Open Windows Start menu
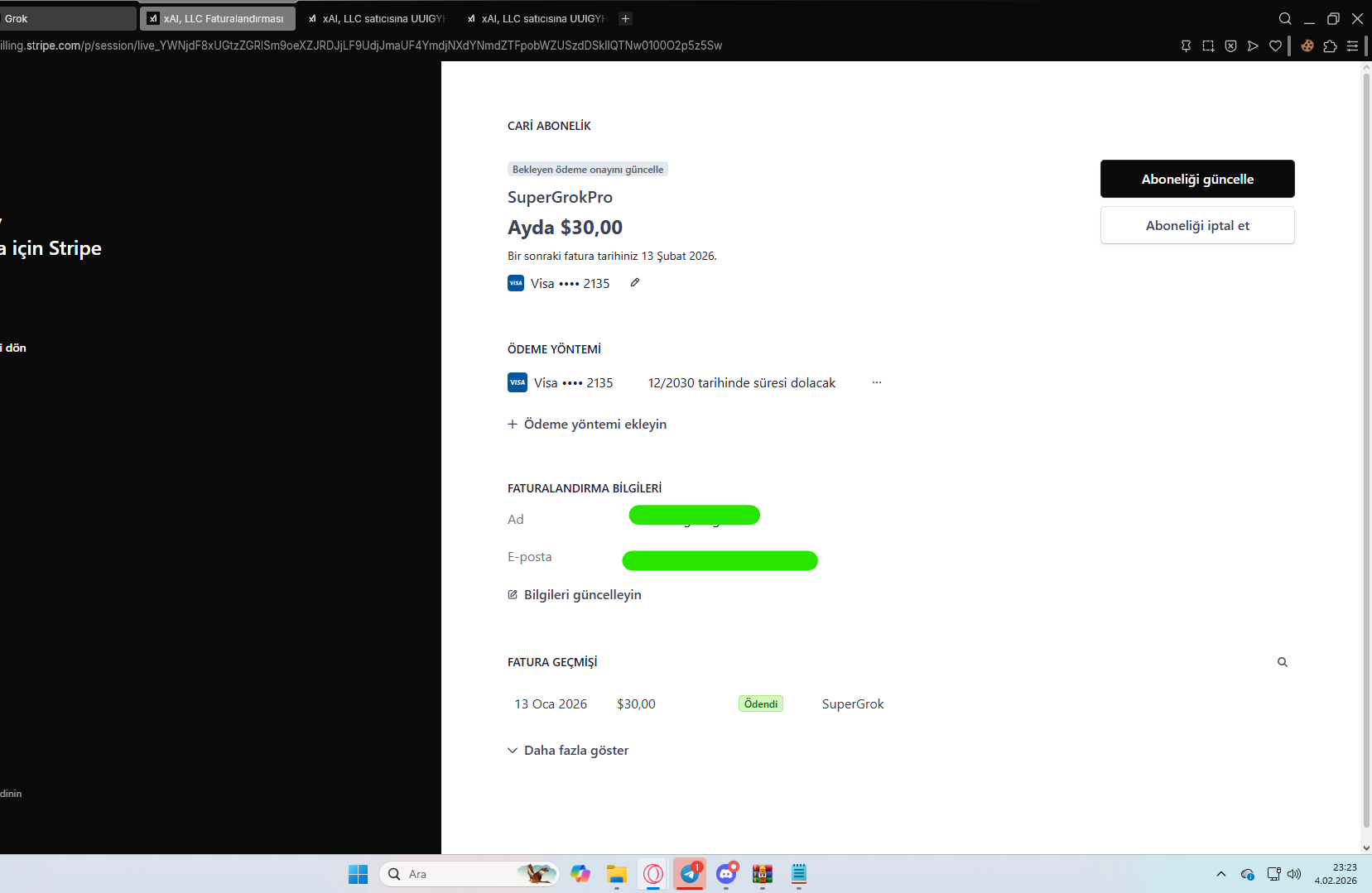 point(358,874)
